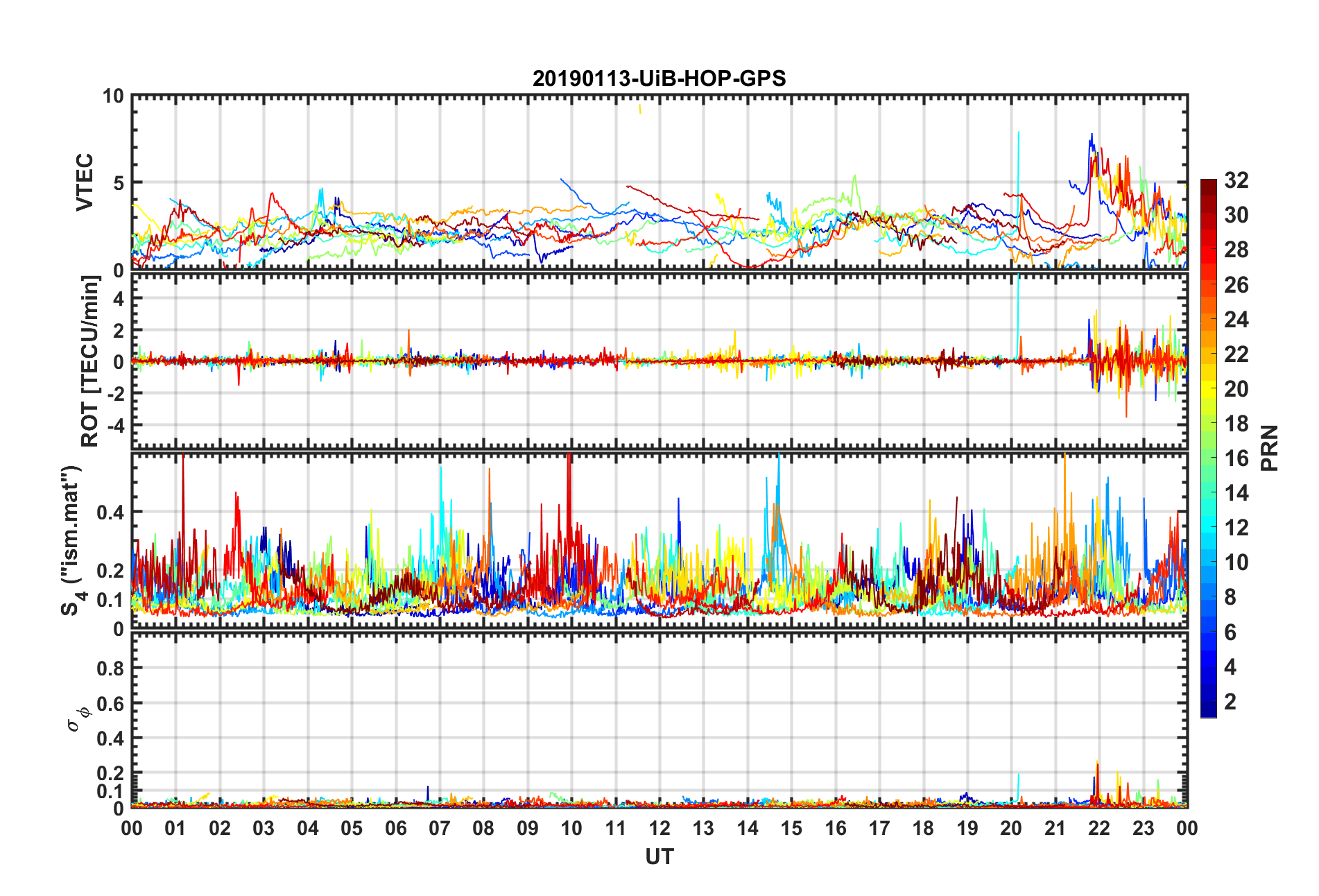Click PRN colorbar tick label 14
Viewport: 1319px width, 896px height.
click(1236, 493)
